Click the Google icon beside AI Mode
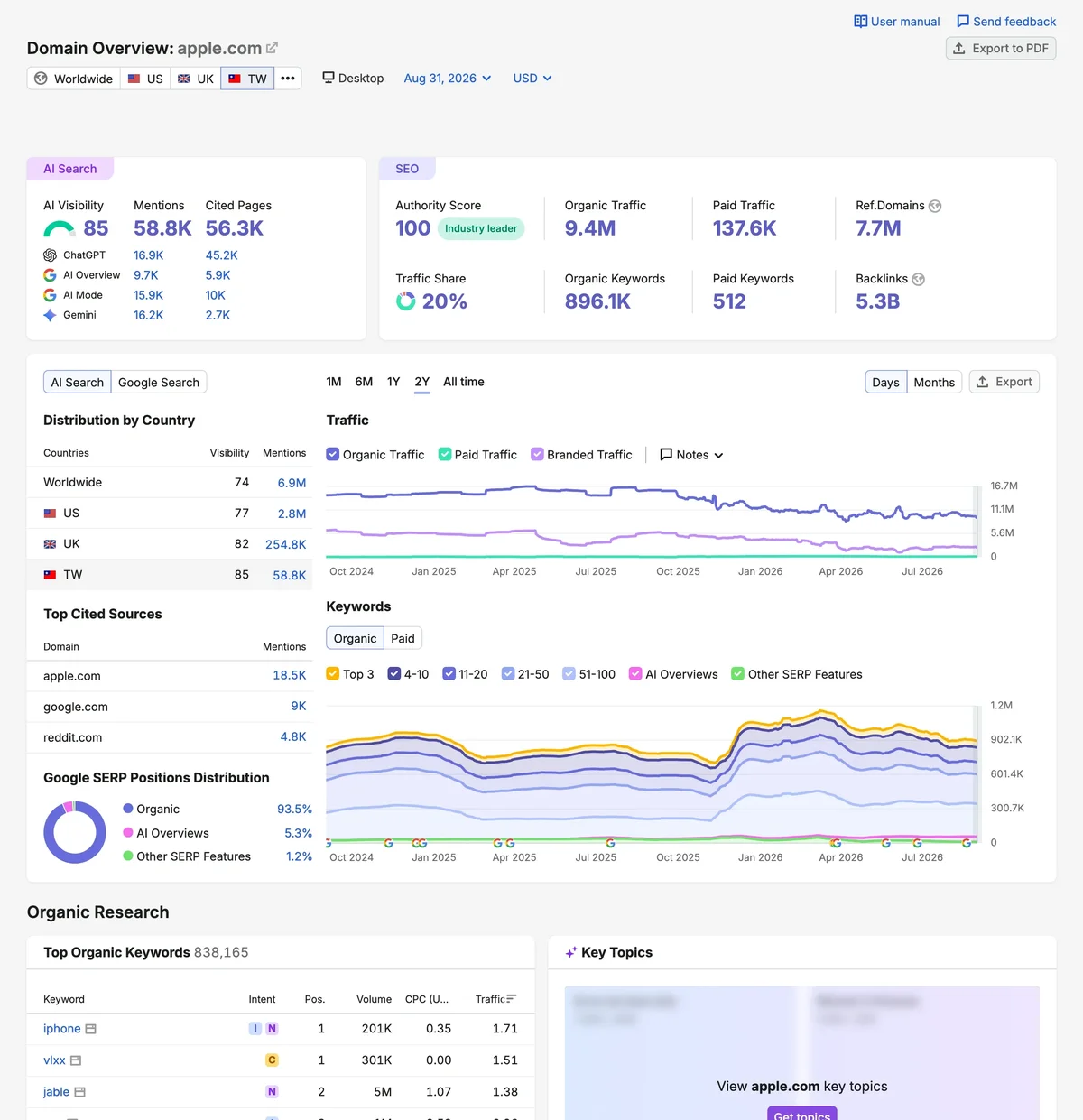The width and height of the screenshot is (1083, 1120). coord(50,295)
